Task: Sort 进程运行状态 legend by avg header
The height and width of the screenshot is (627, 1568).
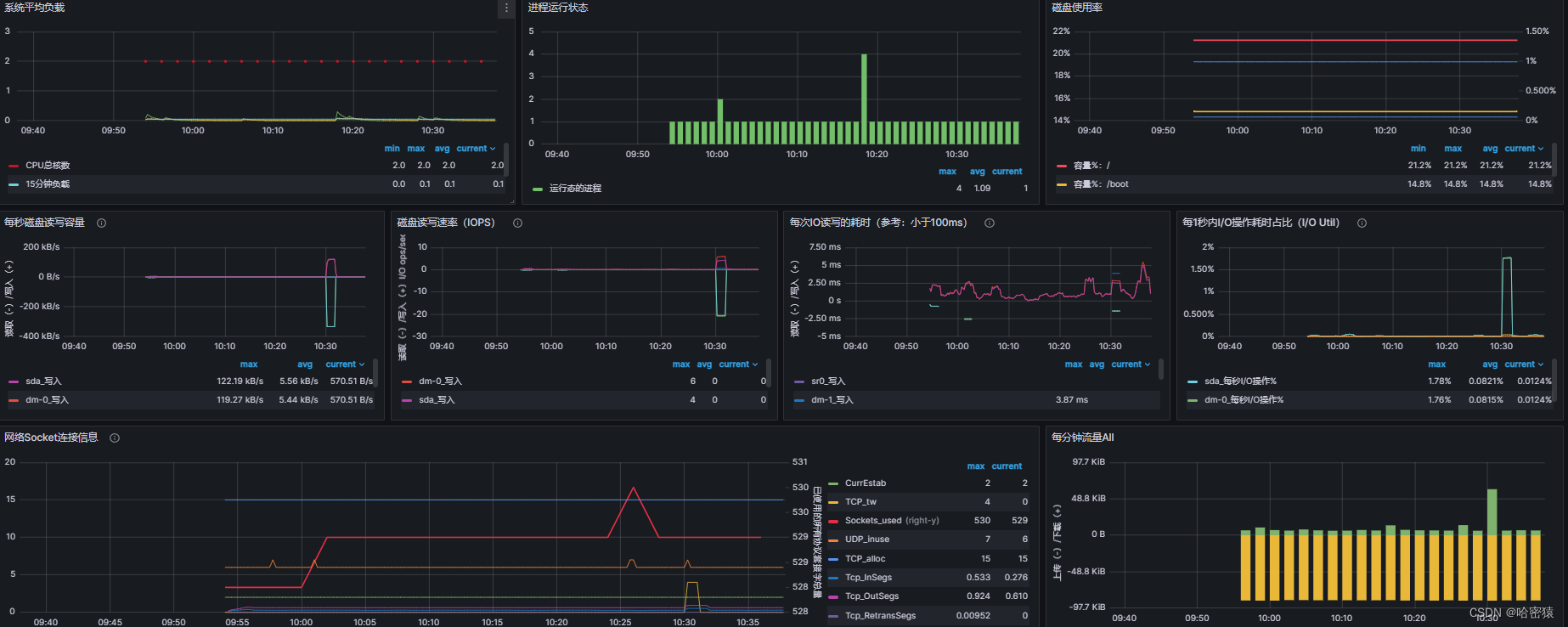Action: pyautogui.click(x=977, y=172)
